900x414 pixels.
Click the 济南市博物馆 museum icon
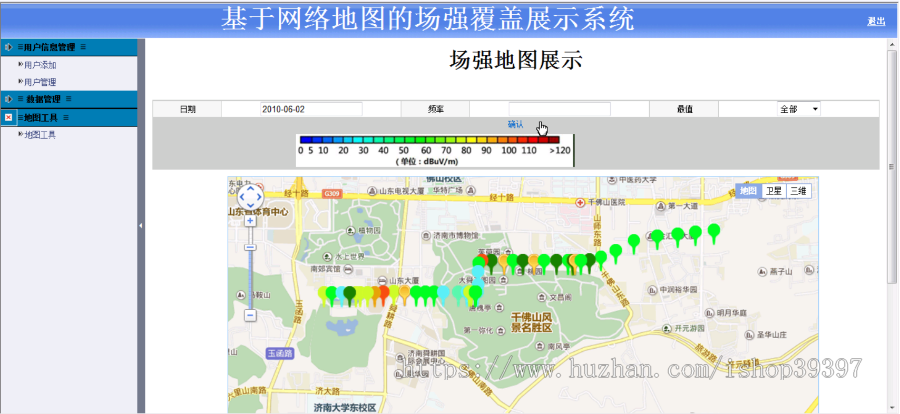[425, 235]
